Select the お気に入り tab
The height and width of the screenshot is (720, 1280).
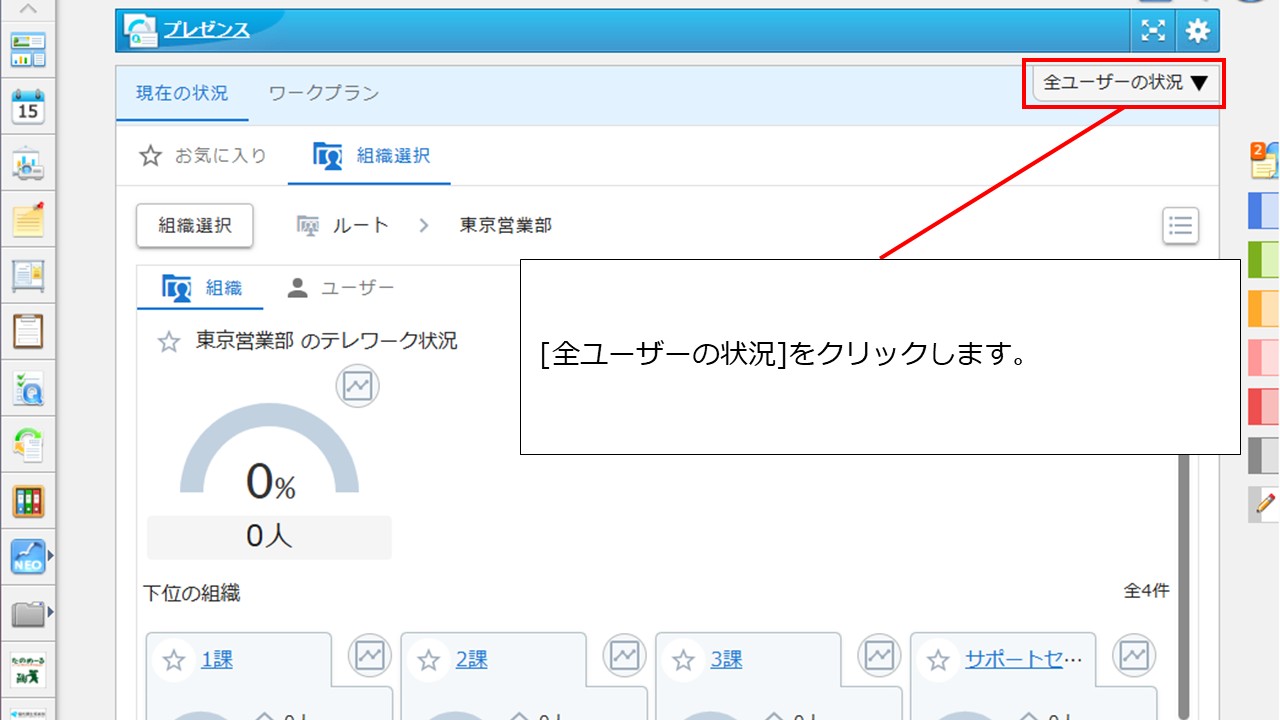203,156
